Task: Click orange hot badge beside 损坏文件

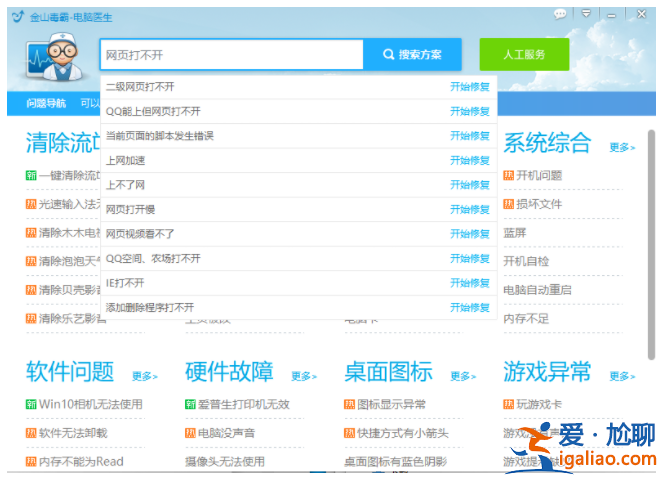Action: [x=509, y=204]
